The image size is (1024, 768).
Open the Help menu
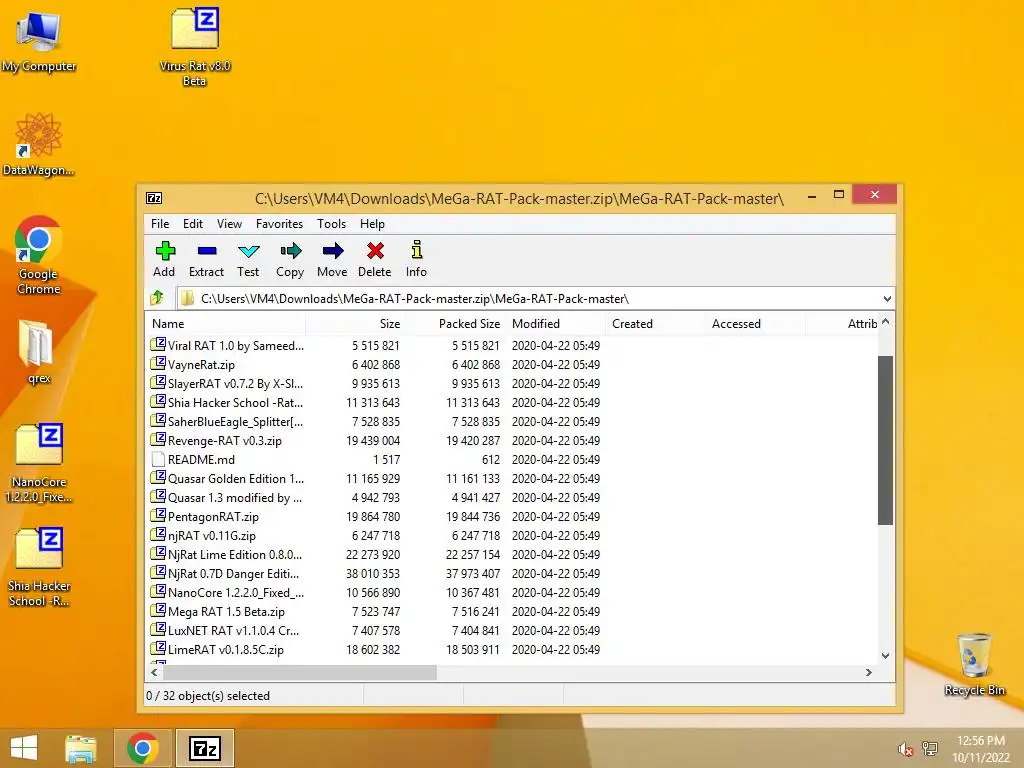[x=372, y=223]
